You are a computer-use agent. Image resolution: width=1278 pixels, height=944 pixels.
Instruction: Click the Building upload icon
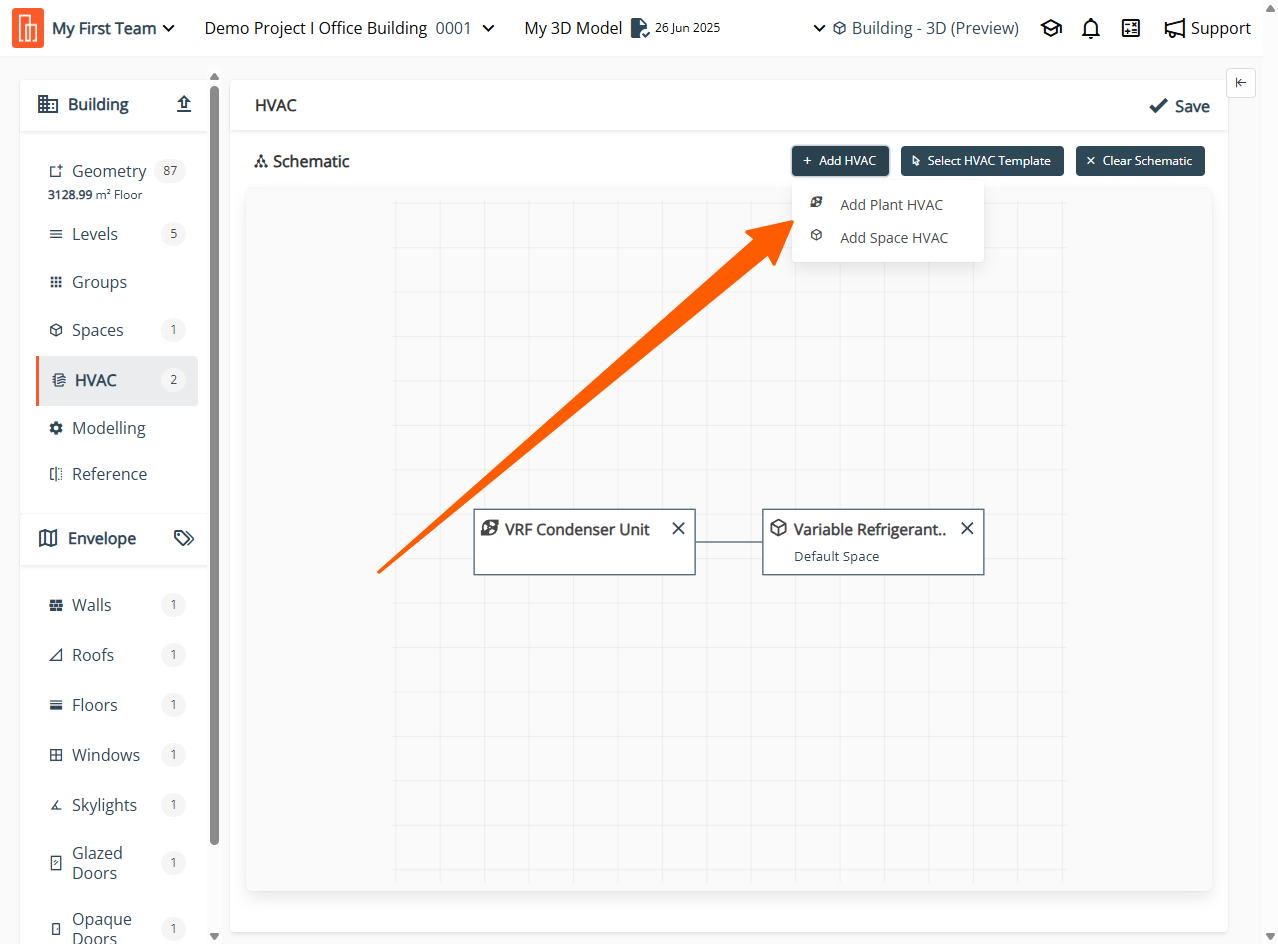[184, 104]
